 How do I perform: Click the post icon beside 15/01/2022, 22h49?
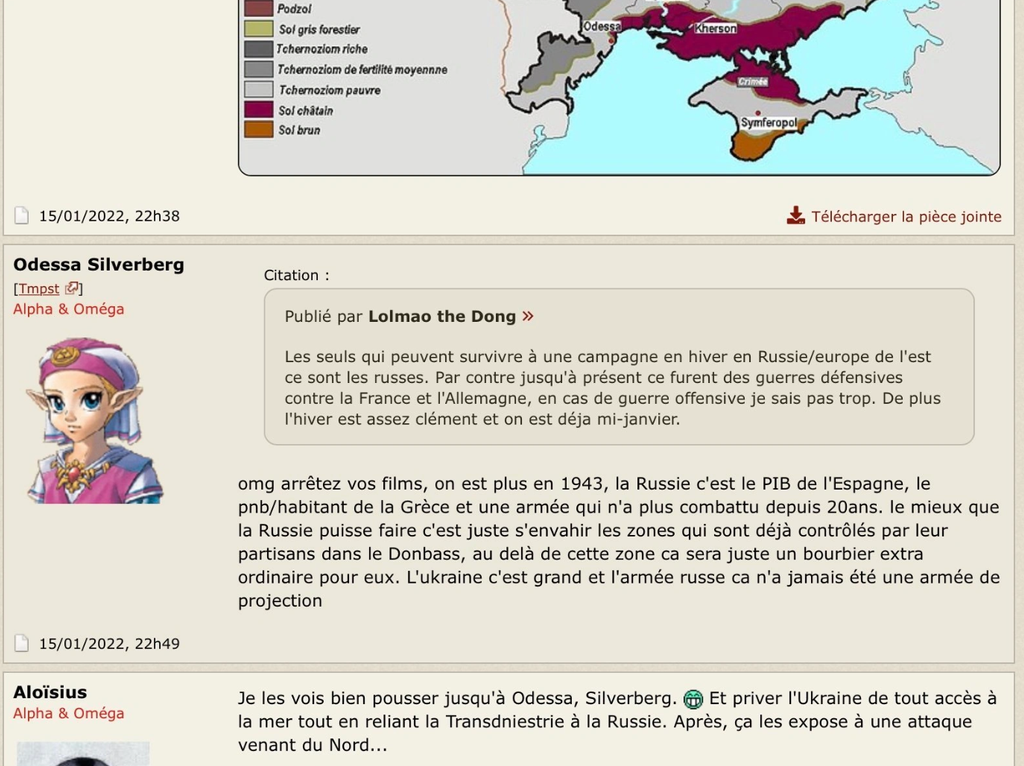tap(22, 643)
